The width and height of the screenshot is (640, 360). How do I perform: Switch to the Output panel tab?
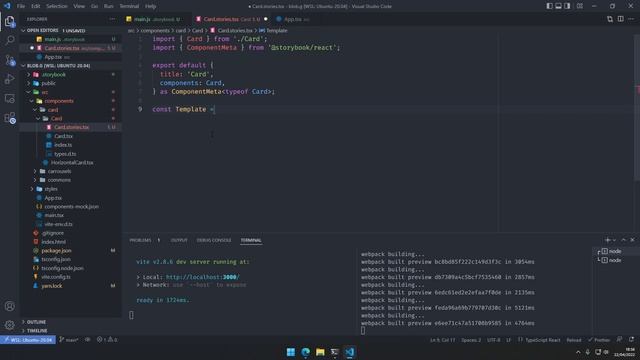[x=179, y=240]
